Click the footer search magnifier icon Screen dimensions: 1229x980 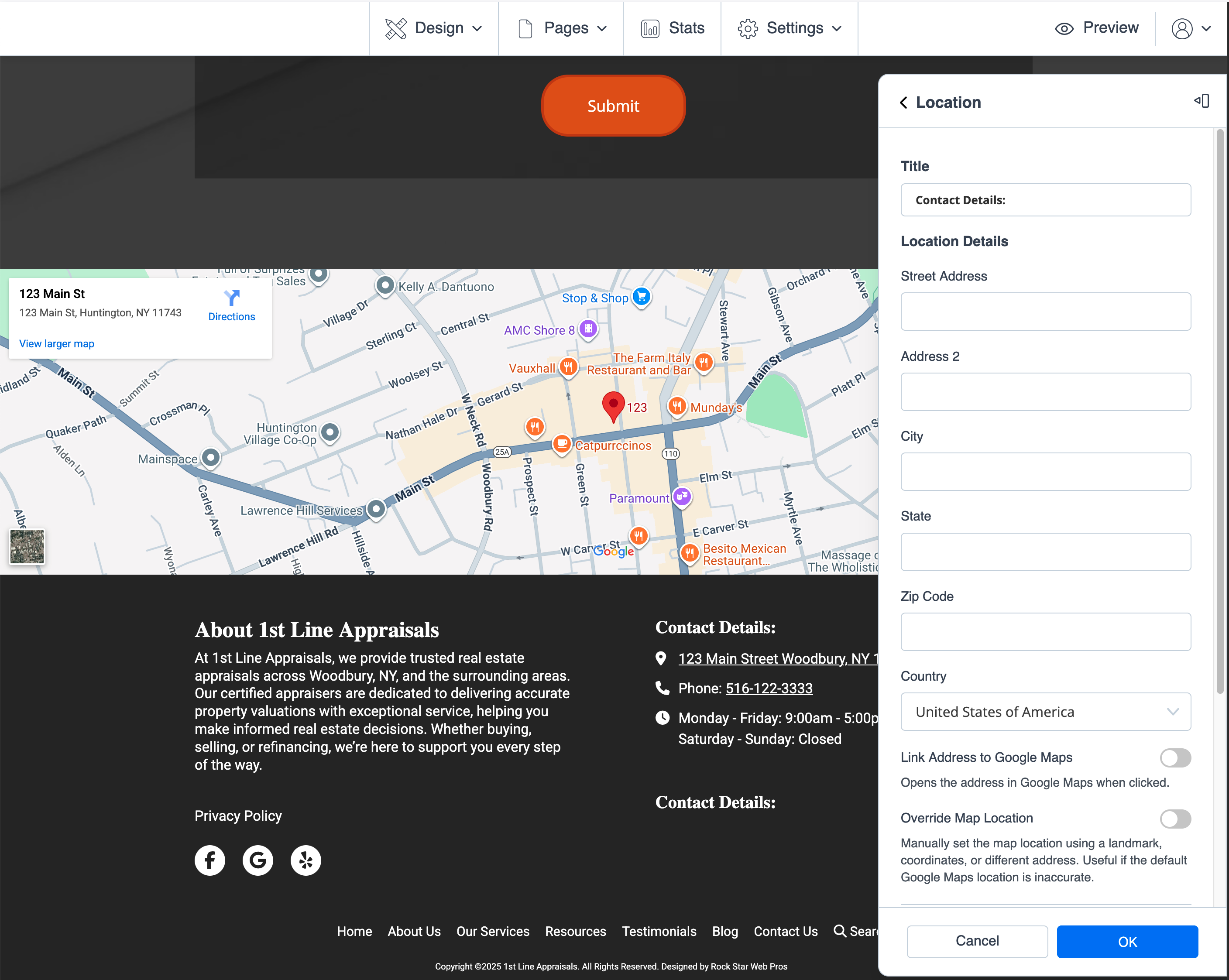(840, 931)
